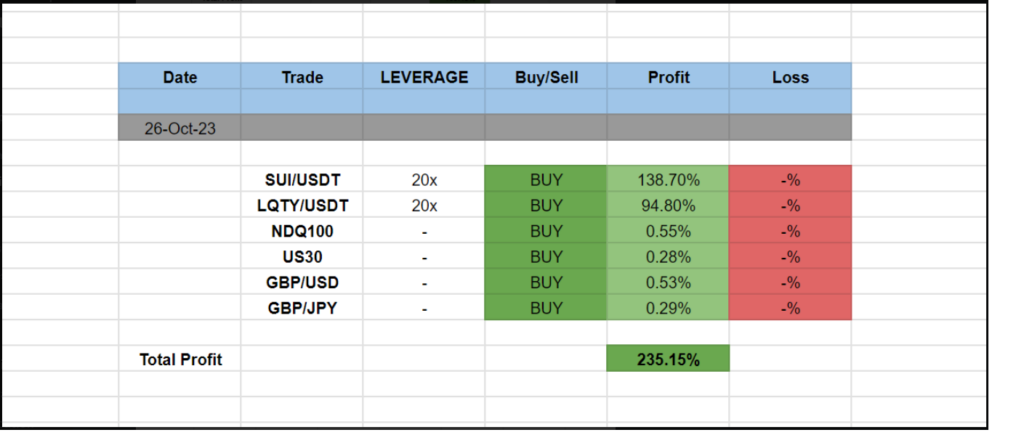1024x435 pixels.
Task: Select the 94.80% profit cell
Action: (668, 206)
